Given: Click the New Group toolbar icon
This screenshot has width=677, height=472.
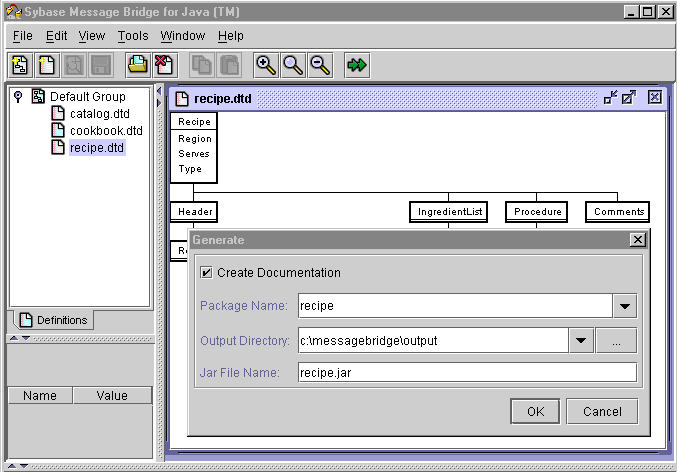Looking at the screenshot, I should (x=20, y=65).
